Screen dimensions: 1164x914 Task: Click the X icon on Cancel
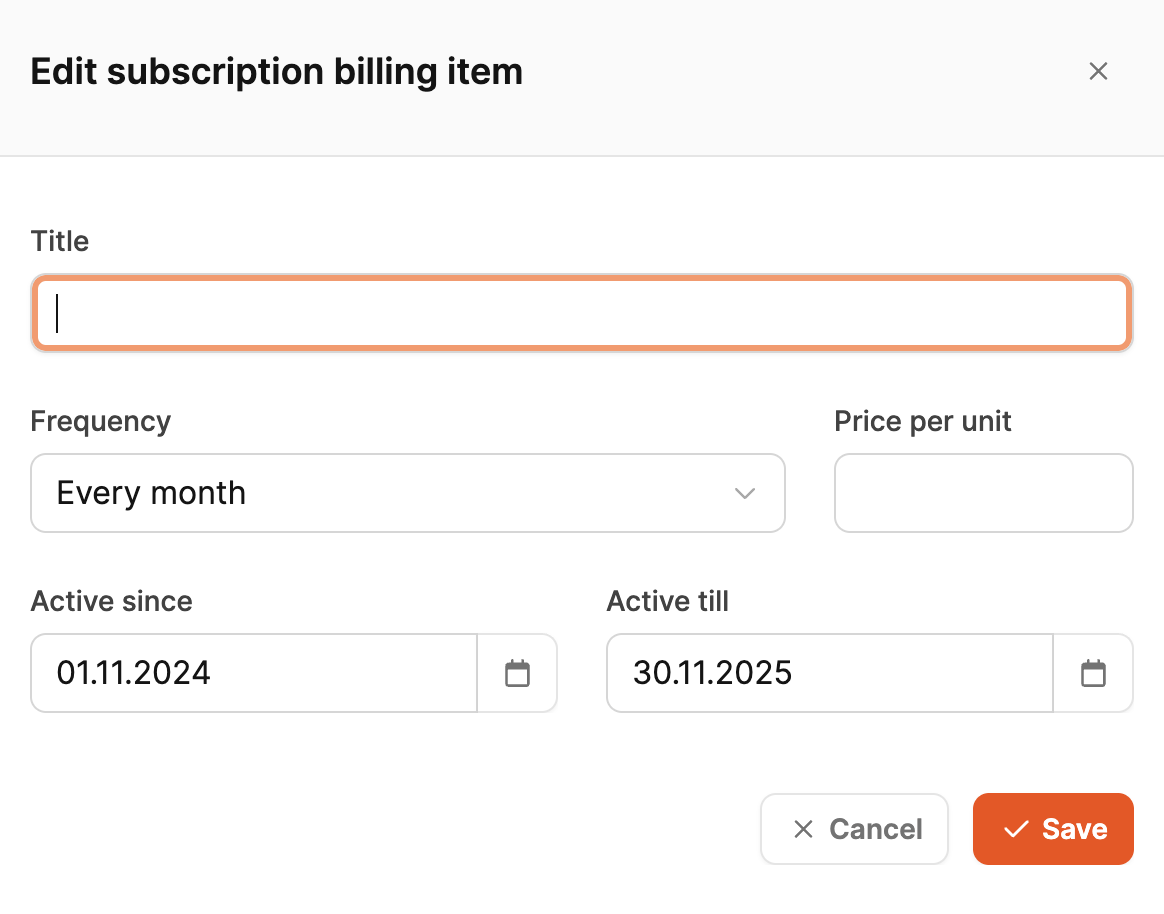coord(803,829)
